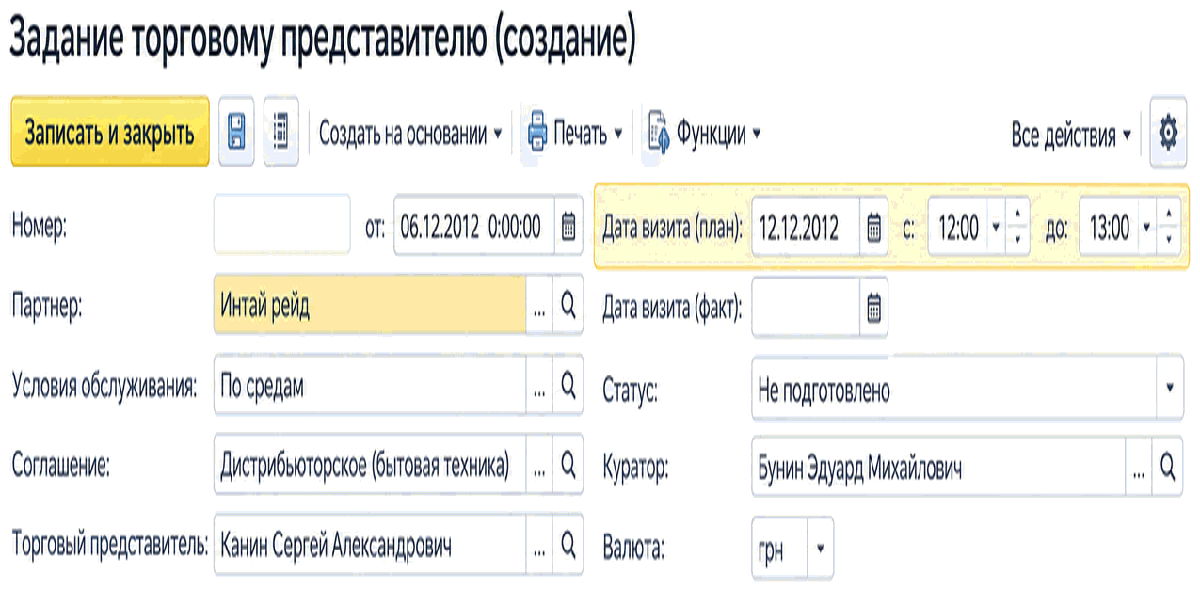Click the end time 13:00 spinner arrows

[x=1169, y=227]
